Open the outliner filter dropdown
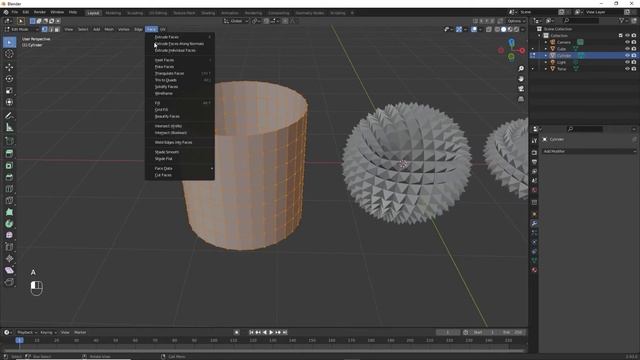 [623, 20]
